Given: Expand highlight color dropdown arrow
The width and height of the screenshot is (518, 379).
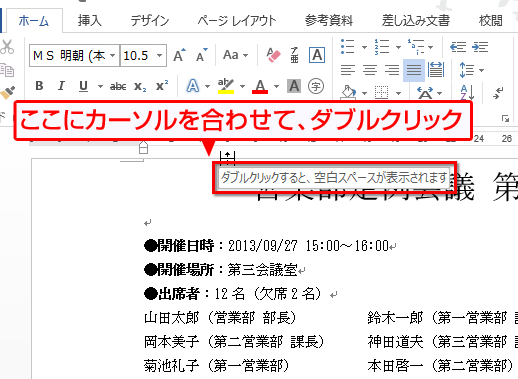Looking at the screenshot, I should tap(242, 86).
